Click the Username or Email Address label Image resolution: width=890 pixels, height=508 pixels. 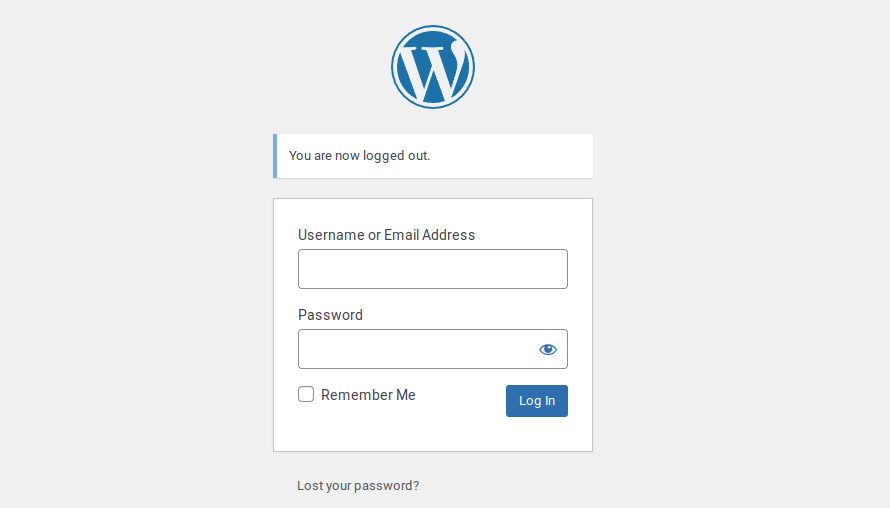387,235
